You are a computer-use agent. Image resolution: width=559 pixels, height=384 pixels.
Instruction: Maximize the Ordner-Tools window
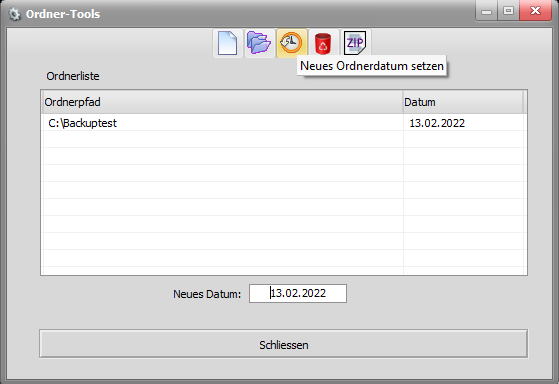(x=508, y=11)
